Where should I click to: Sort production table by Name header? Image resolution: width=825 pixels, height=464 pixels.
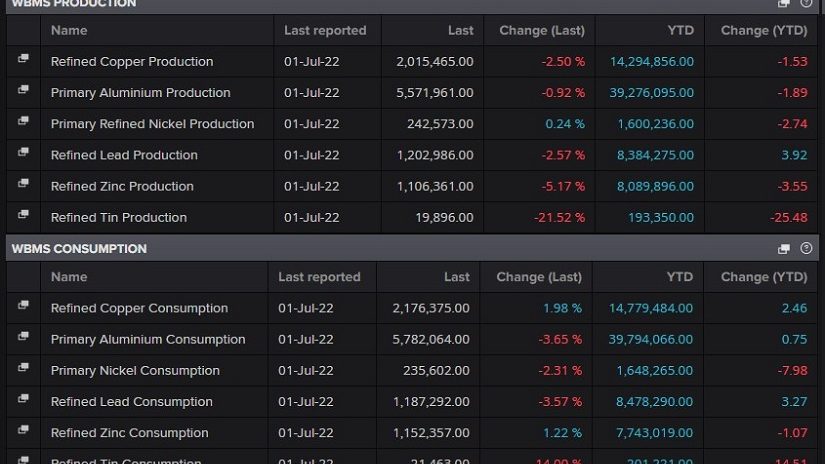click(x=69, y=31)
